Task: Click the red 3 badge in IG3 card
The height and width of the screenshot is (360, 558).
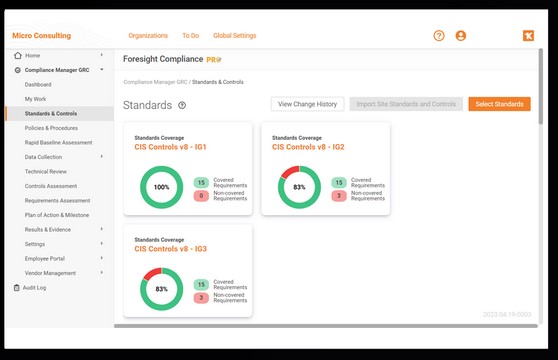Action: click(201, 298)
